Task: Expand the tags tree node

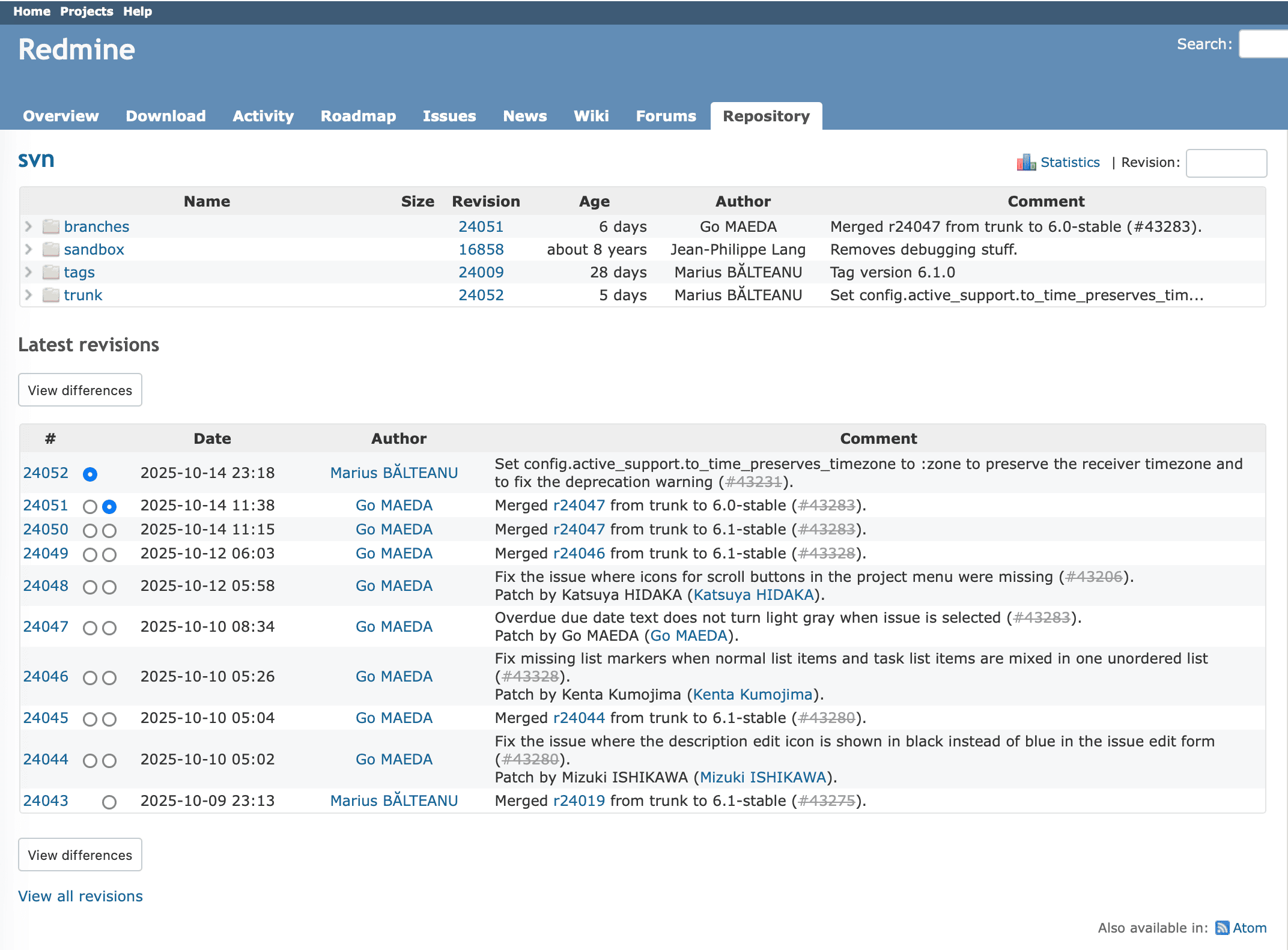Action: pos(28,272)
